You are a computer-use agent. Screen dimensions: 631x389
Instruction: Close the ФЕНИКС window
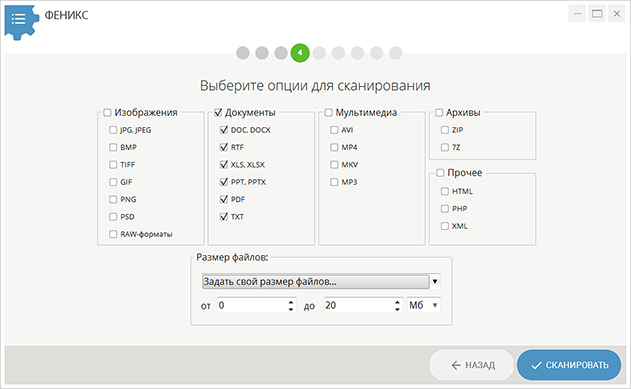point(617,14)
